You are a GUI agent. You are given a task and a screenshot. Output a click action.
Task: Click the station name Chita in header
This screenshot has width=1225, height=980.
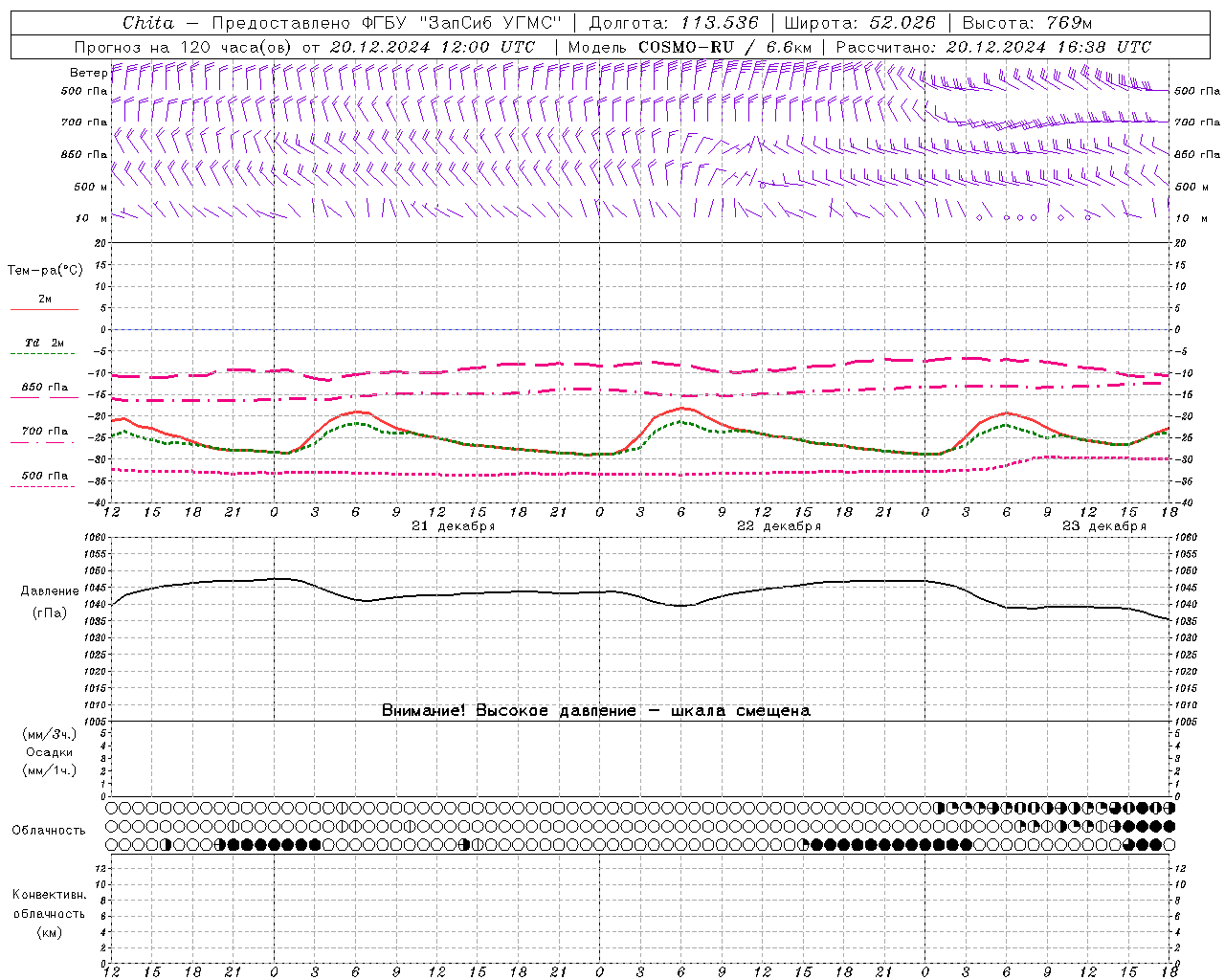pos(148,23)
